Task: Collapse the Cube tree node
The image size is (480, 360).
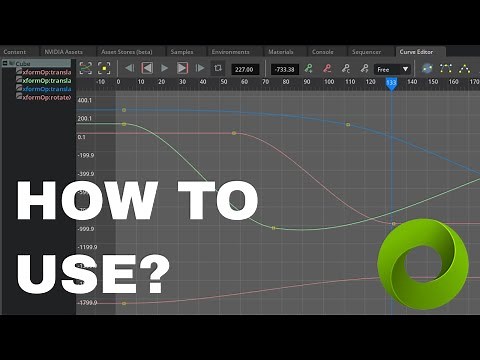Action: [5, 63]
